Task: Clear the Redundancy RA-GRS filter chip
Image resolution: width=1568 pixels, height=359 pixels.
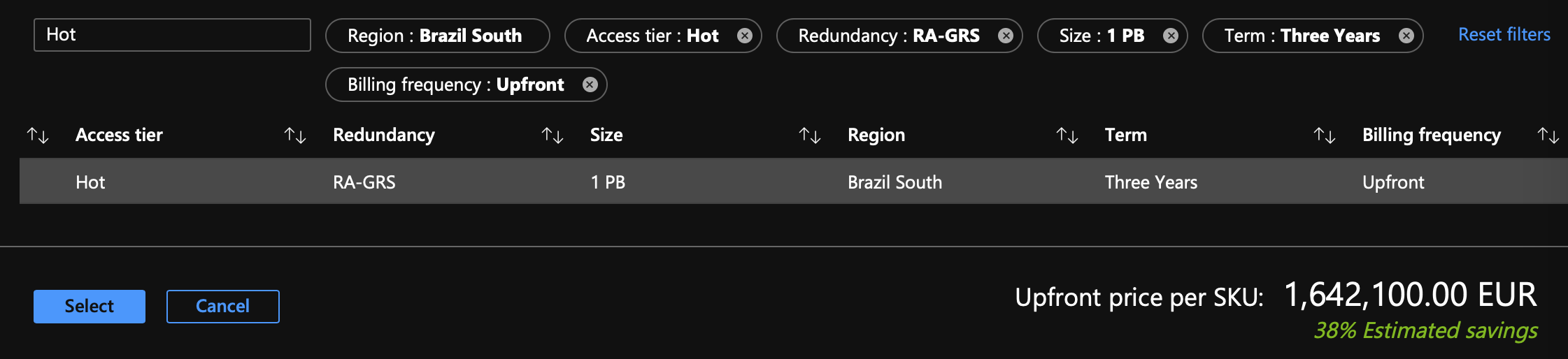Action: point(1006,36)
